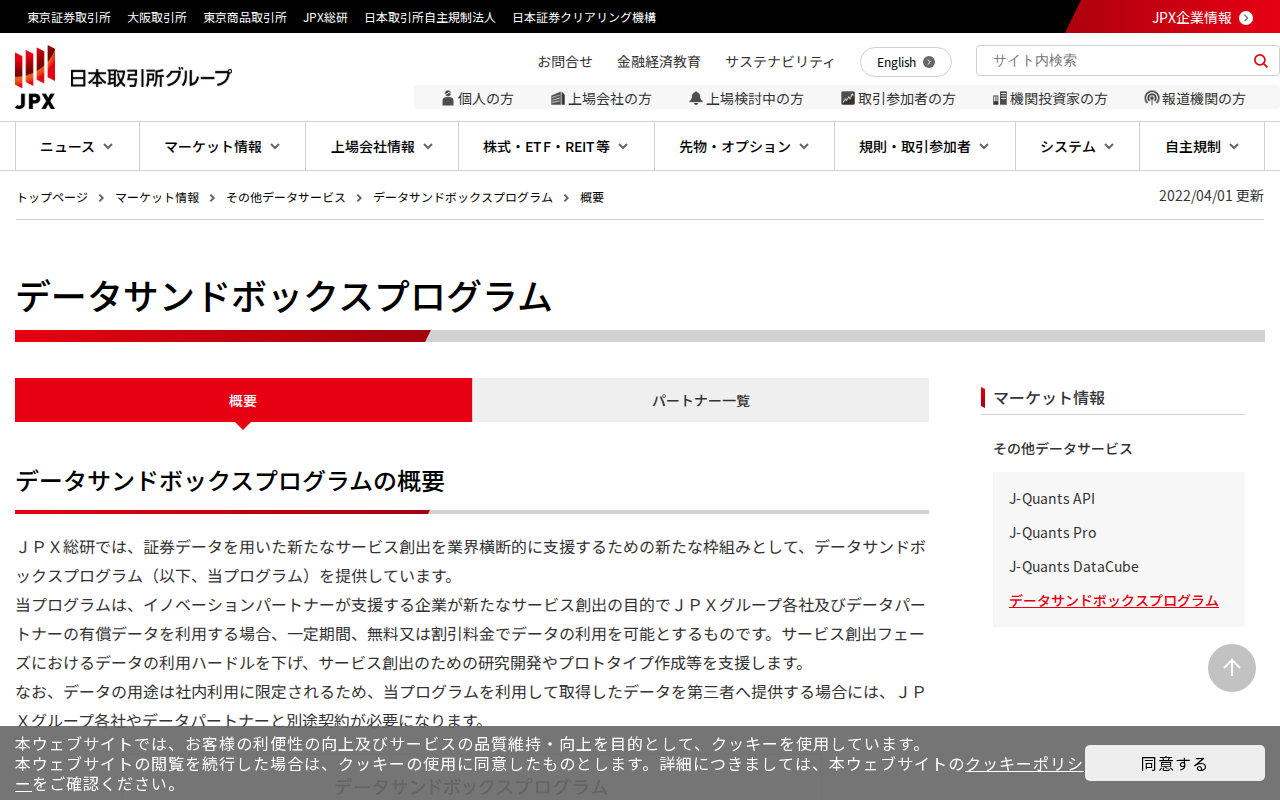The image size is (1280, 800).
Task: Open J-Quants API in sidebar
Action: pos(1052,498)
